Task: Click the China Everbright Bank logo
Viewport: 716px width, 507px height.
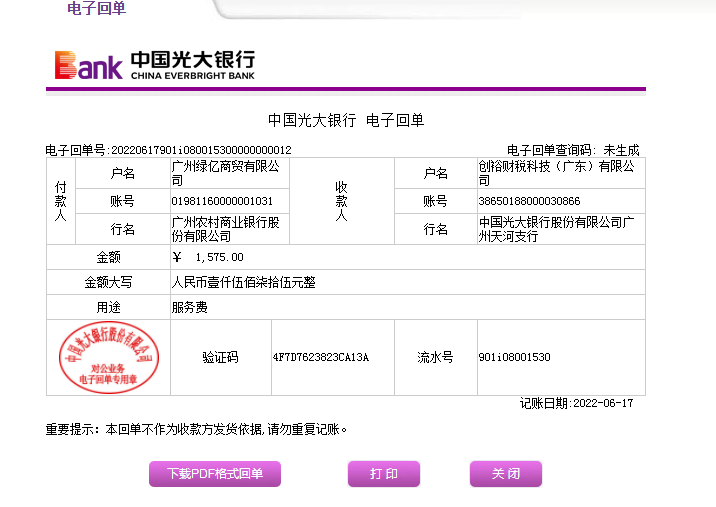Action: click(155, 64)
